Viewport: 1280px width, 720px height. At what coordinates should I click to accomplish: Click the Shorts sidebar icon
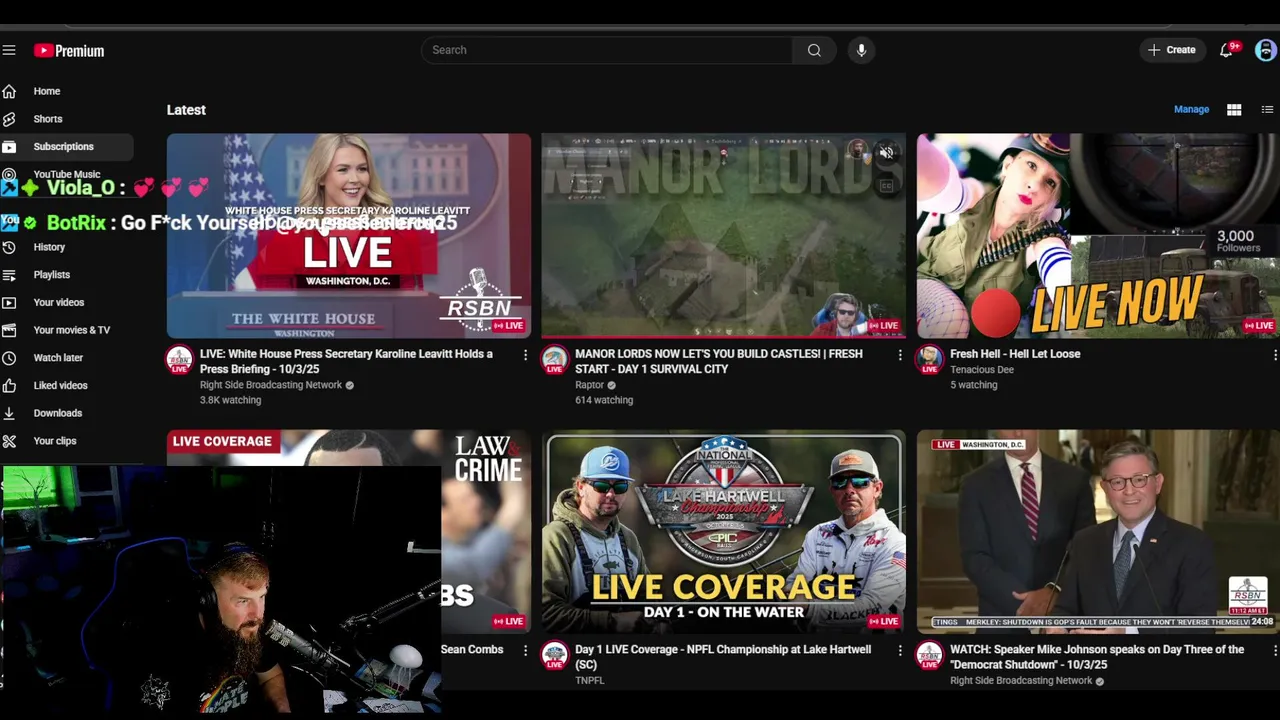9,119
